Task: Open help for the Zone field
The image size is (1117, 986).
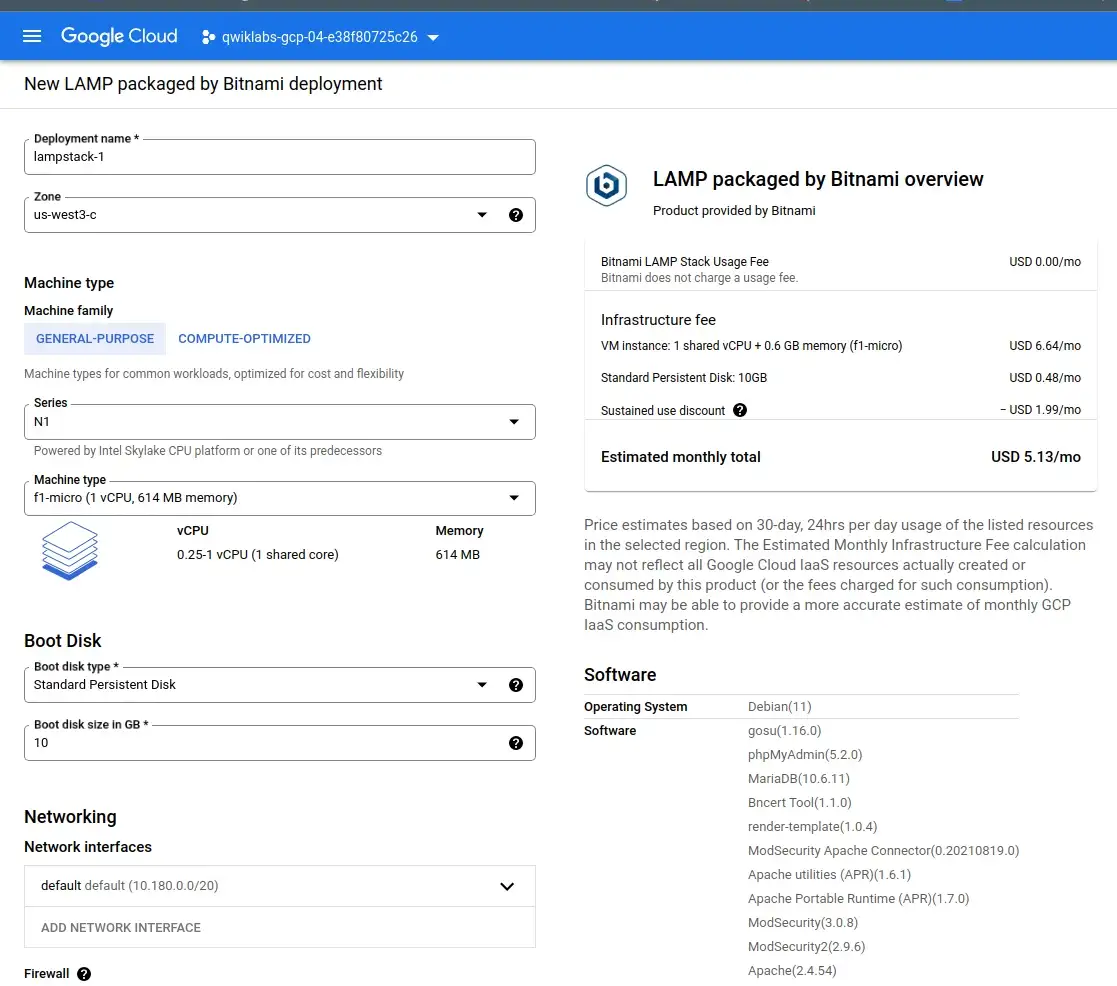Action: [x=516, y=215]
